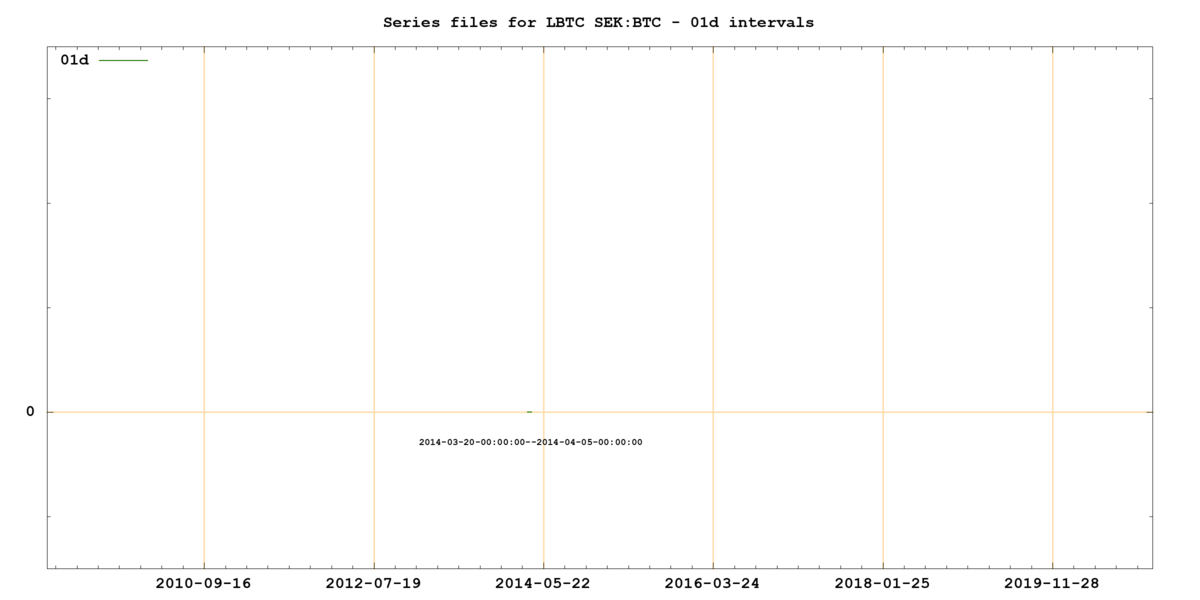This screenshot has width=1200, height=600.
Task: Click the x-axis label 2018-01-25
Action: pyautogui.click(x=883, y=583)
